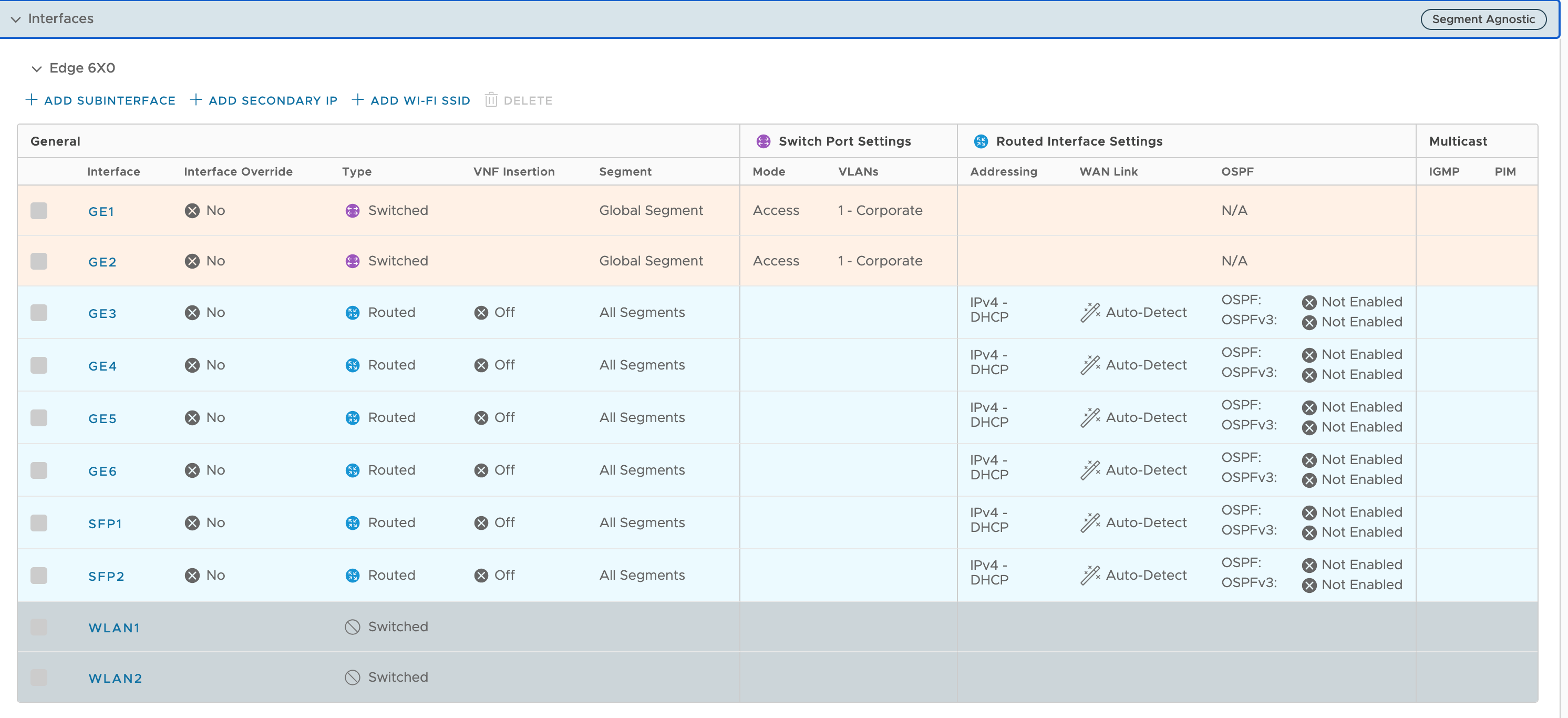Click the WLAN1 disabled Switched icon
1568x718 pixels.
coord(353,627)
